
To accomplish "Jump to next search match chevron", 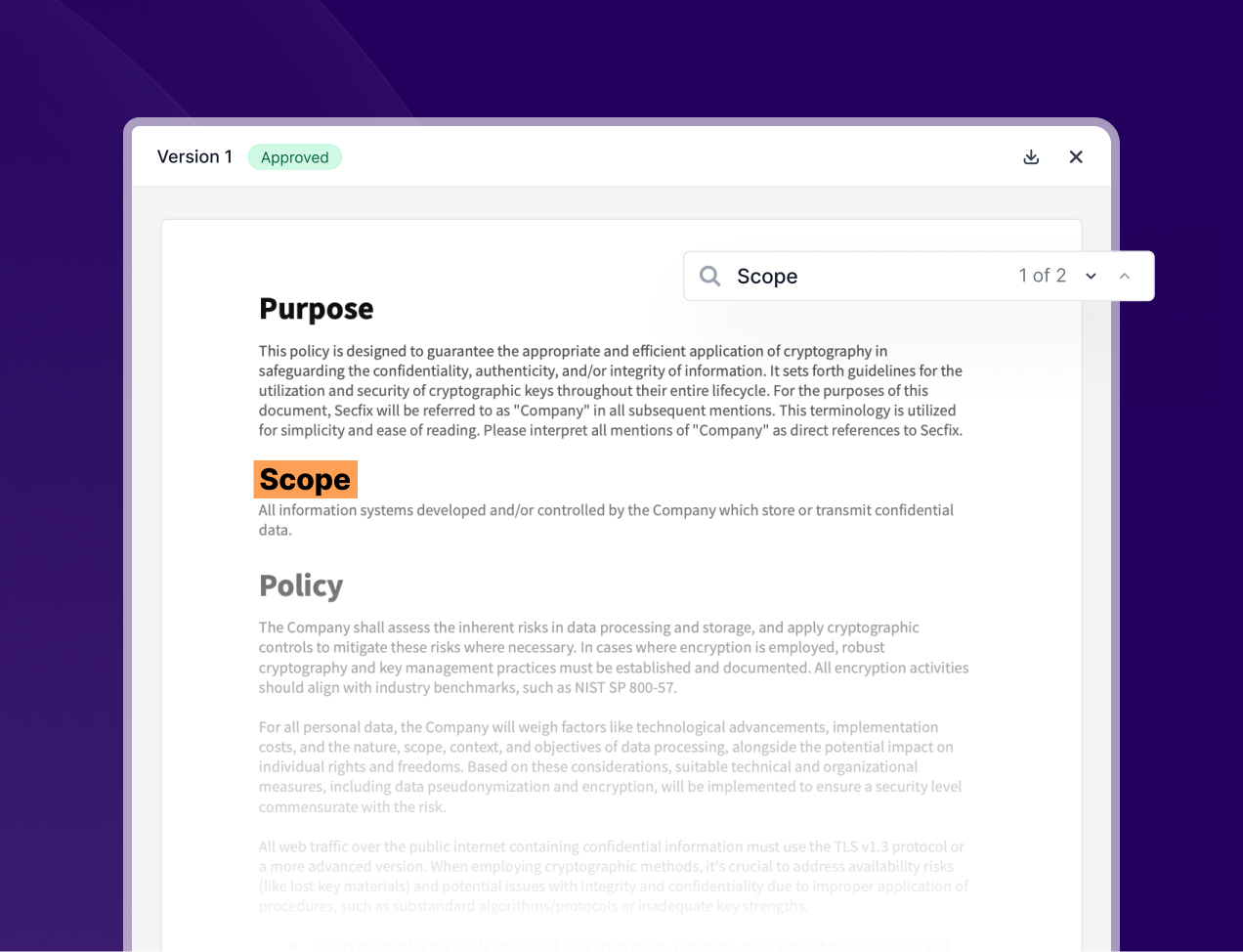I will click(1091, 277).
